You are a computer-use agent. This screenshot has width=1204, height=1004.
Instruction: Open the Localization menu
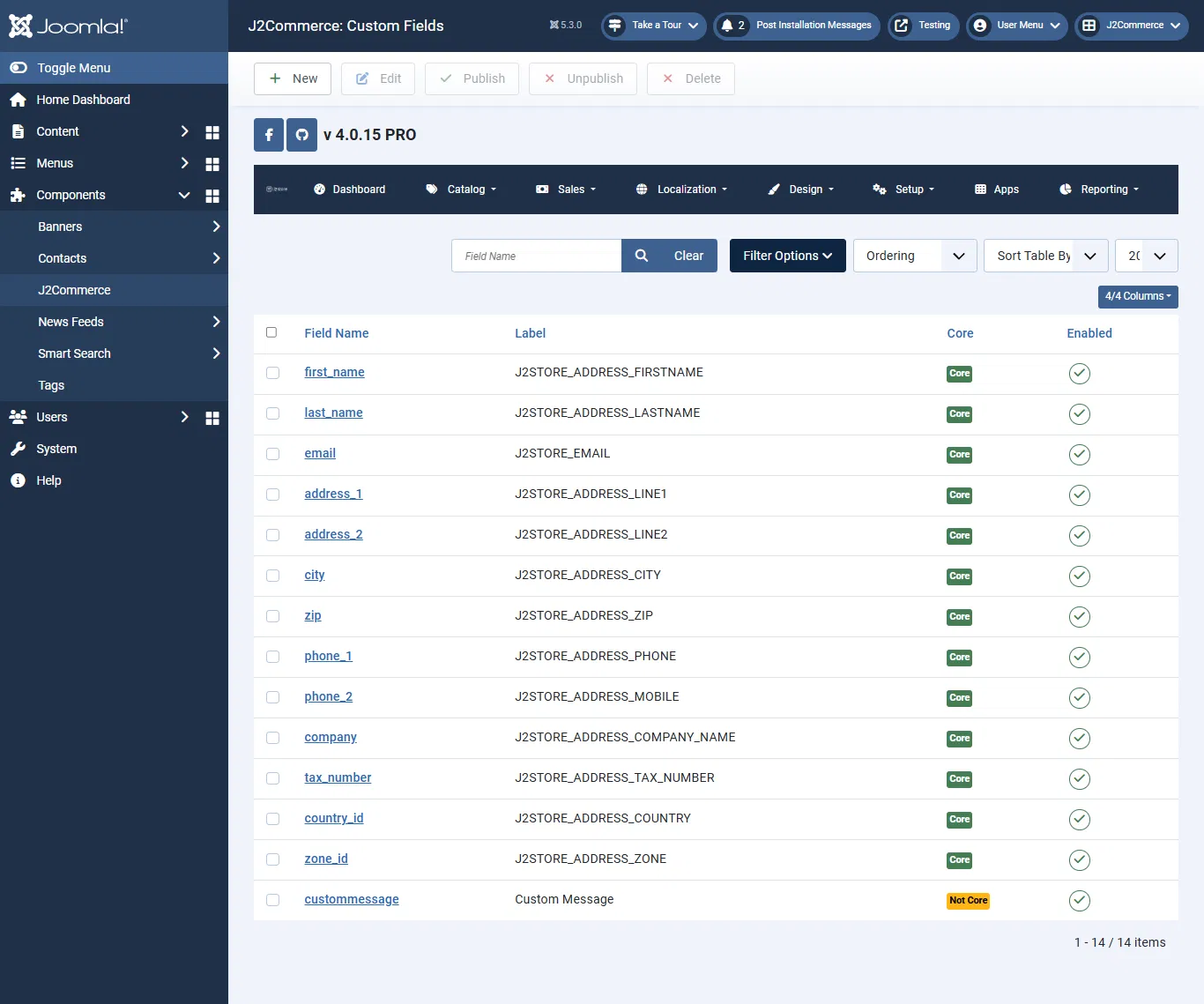coord(682,190)
